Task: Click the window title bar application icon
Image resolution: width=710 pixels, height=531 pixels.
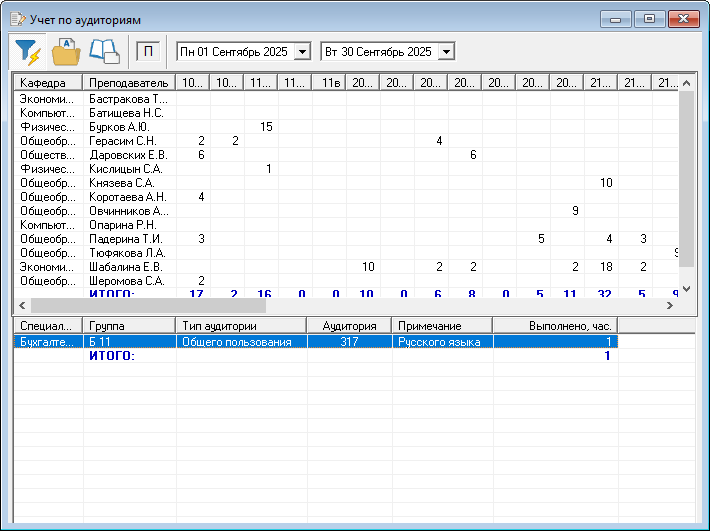Action: click(x=17, y=19)
